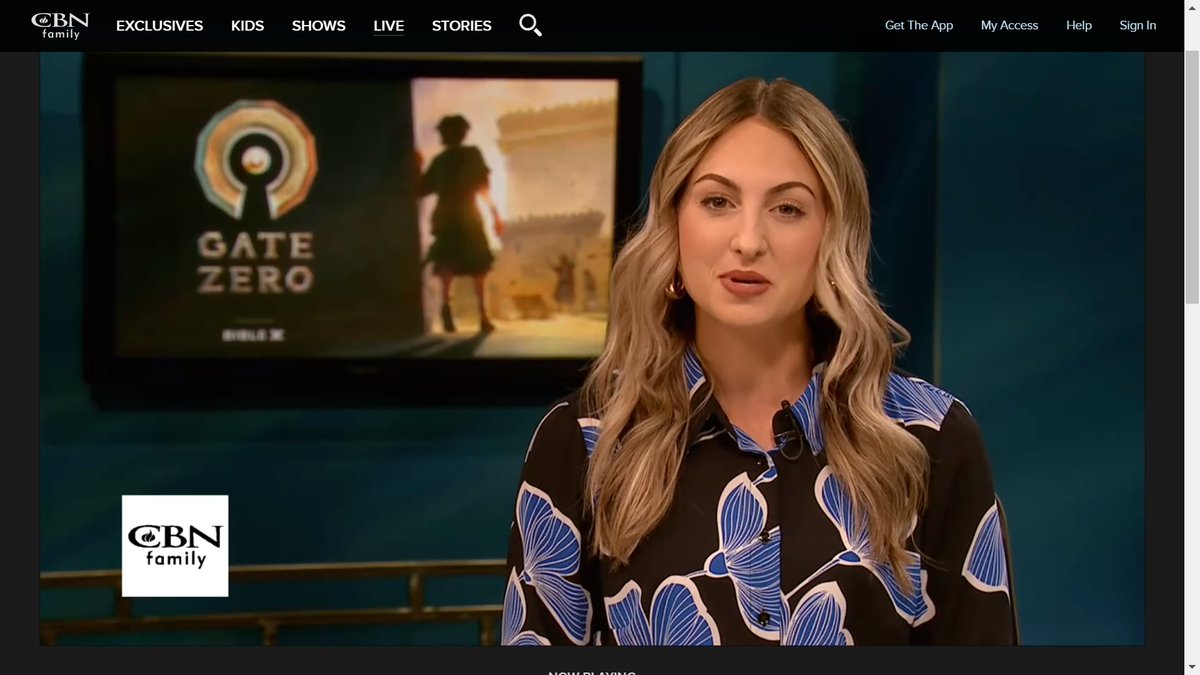
Task: Open My Access
Action: [1009, 25]
